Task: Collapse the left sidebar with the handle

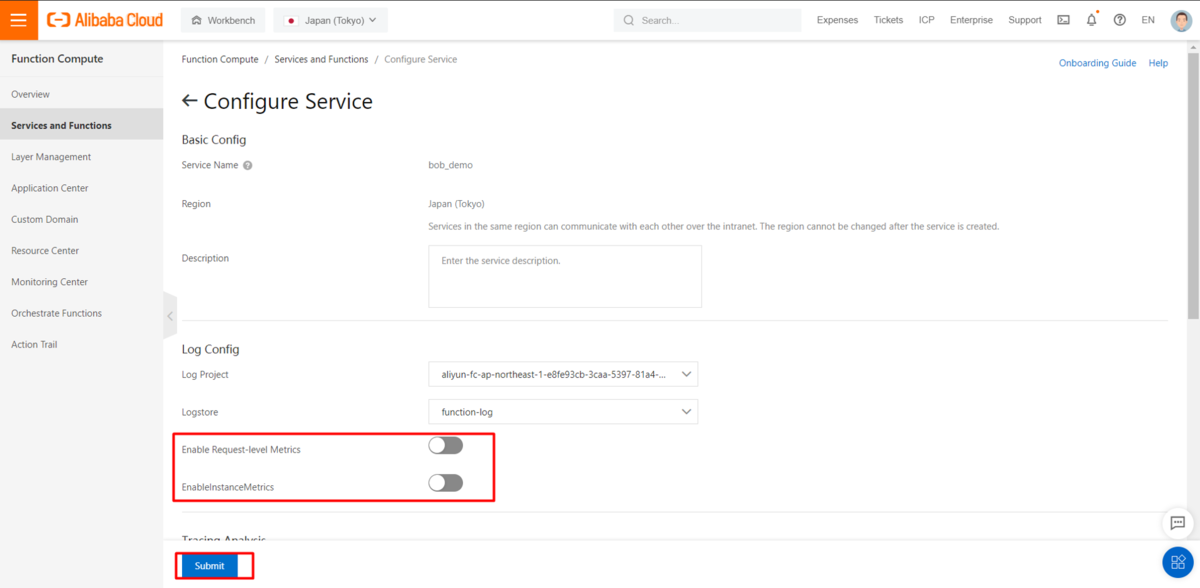Action: (x=170, y=316)
